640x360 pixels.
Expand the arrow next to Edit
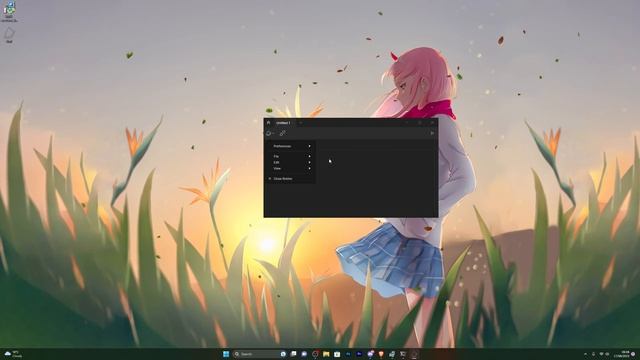coord(309,162)
